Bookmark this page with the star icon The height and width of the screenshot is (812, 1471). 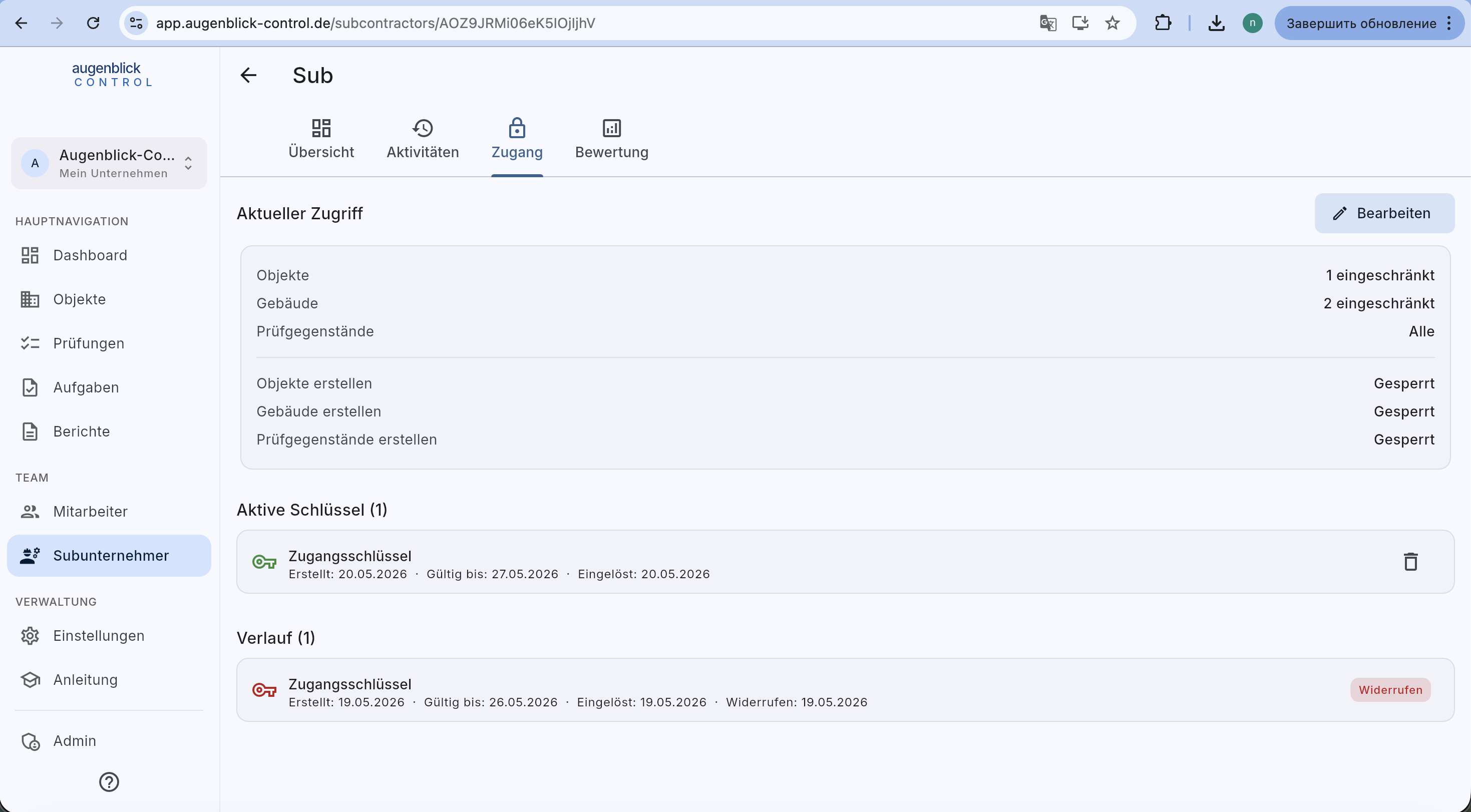[1112, 24]
